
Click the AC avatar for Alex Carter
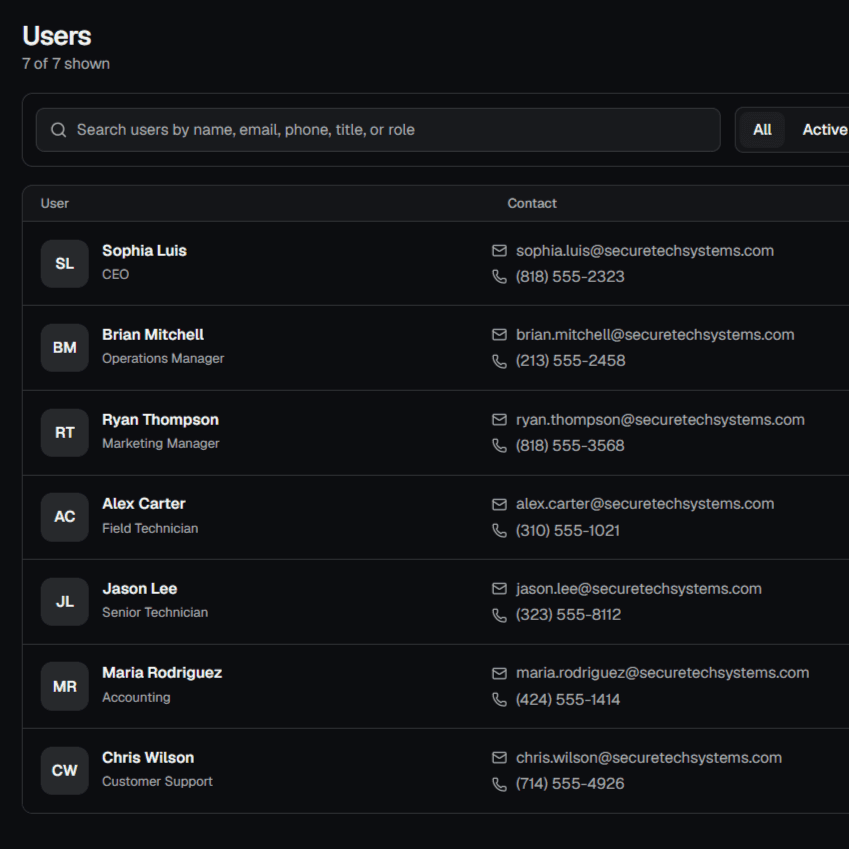65,517
